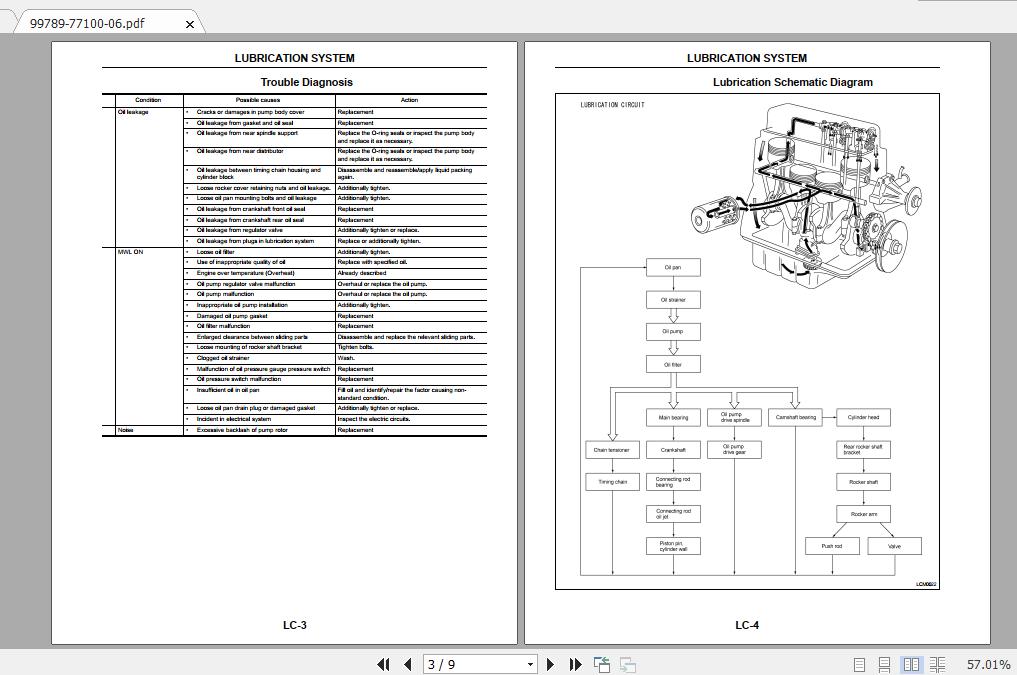Go to the next page
The height and width of the screenshot is (675, 1017).
[x=550, y=664]
